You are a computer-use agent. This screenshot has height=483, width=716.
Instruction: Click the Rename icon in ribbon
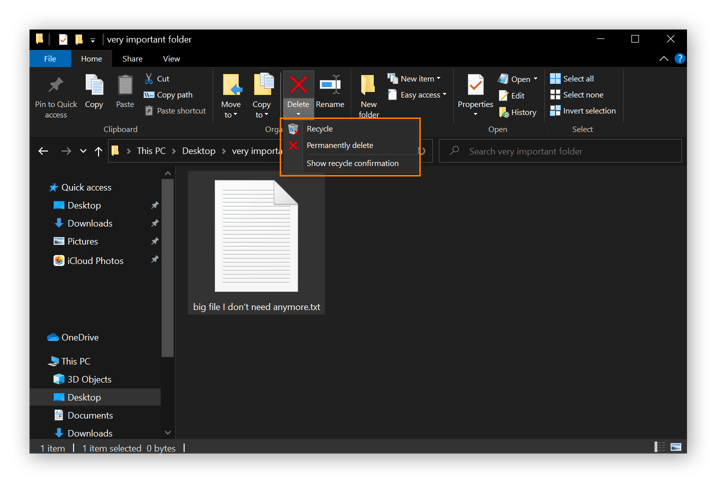click(x=330, y=85)
